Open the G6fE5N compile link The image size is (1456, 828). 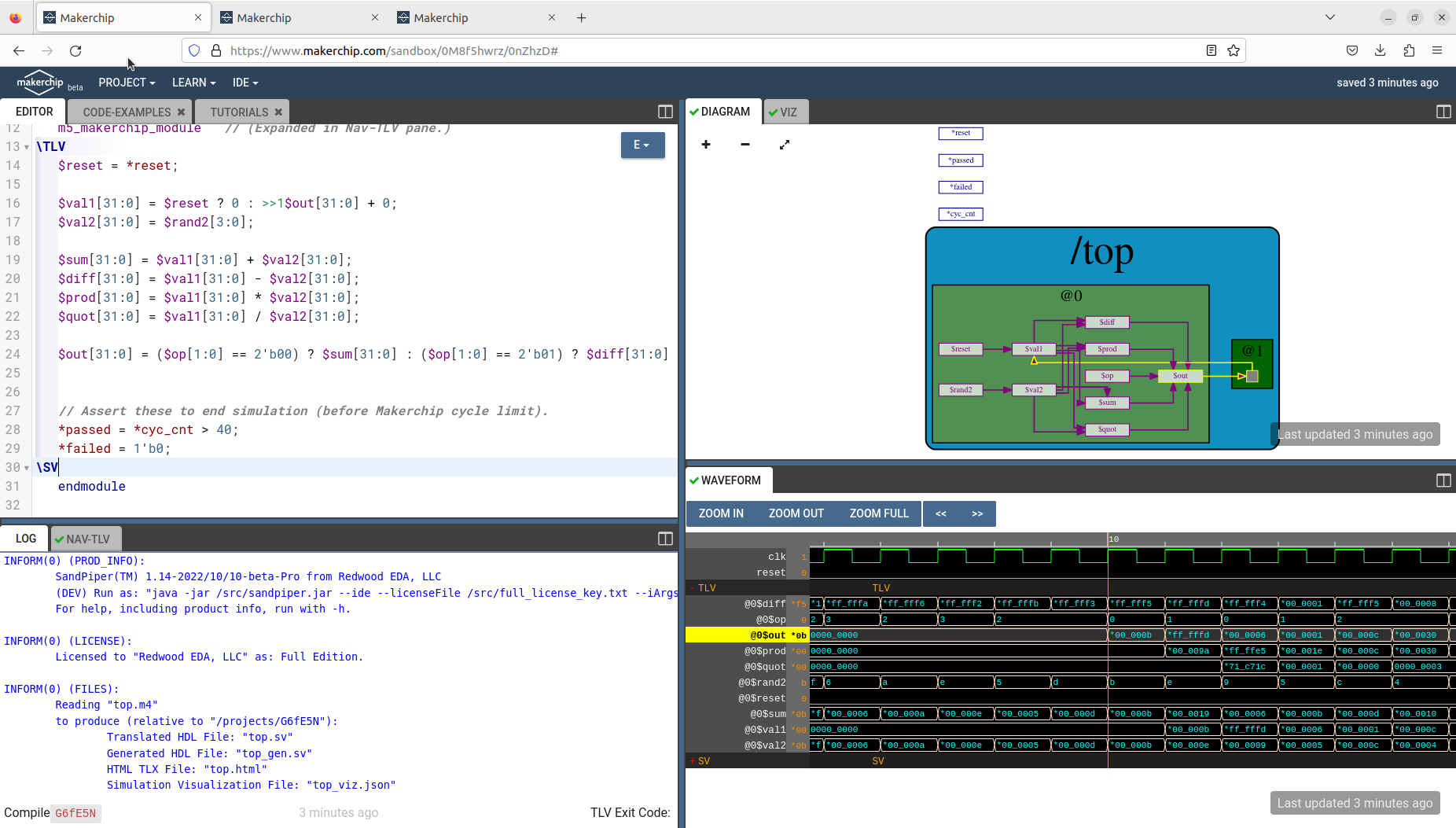point(75,813)
